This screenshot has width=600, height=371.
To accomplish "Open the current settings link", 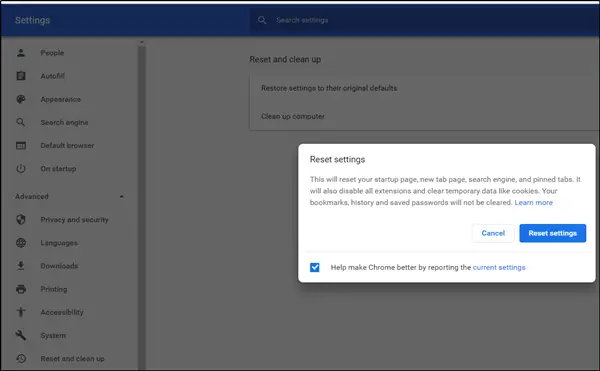I will [499, 267].
